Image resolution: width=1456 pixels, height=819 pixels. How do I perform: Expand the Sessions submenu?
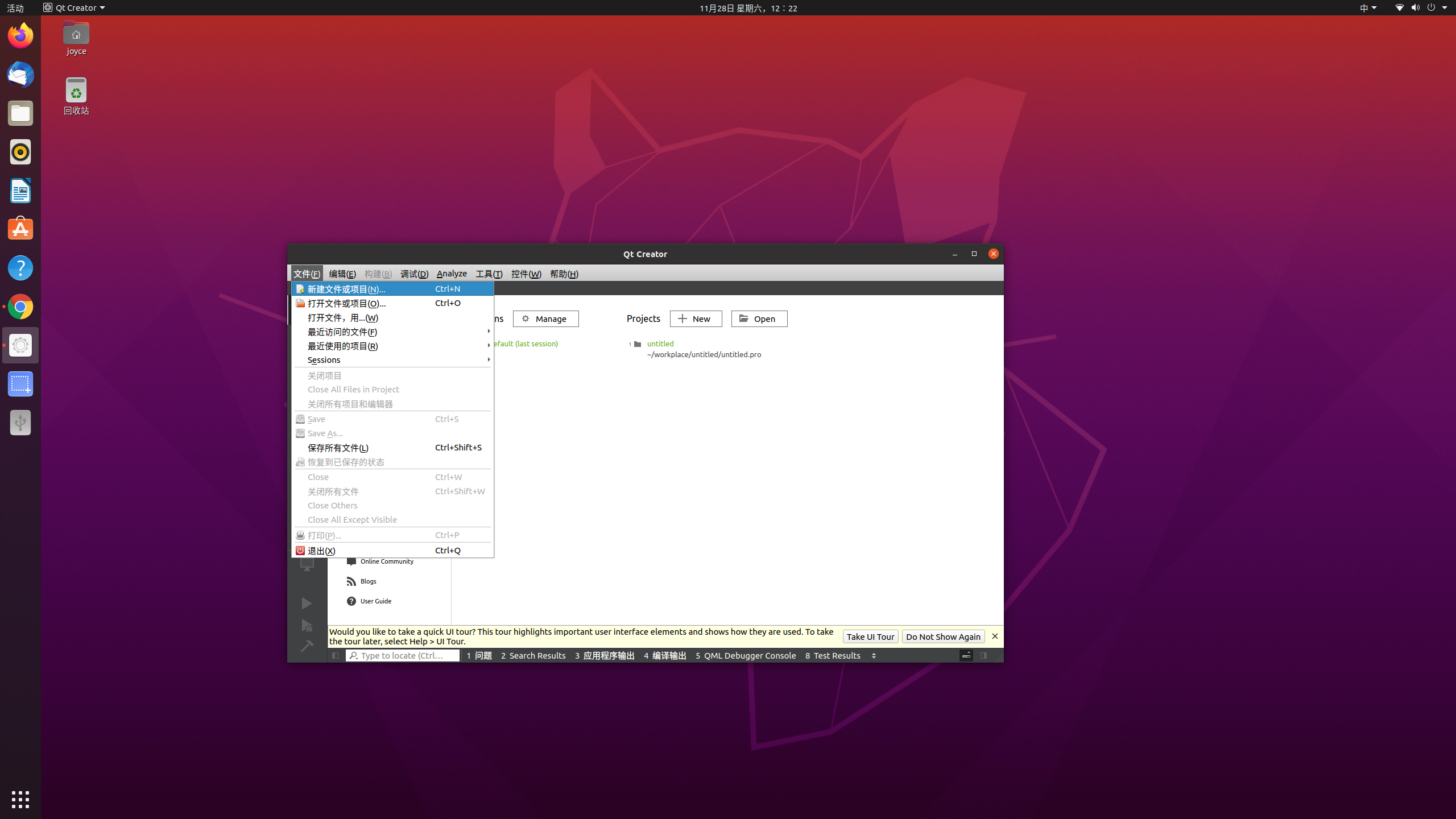coord(392,360)
